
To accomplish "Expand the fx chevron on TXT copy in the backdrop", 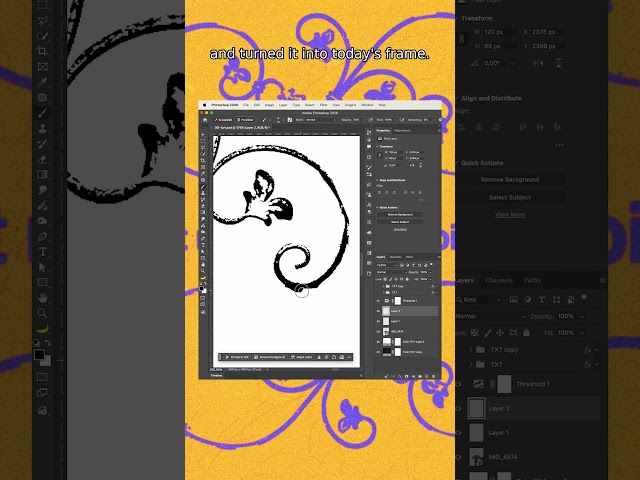I will (x=597, y=349).
